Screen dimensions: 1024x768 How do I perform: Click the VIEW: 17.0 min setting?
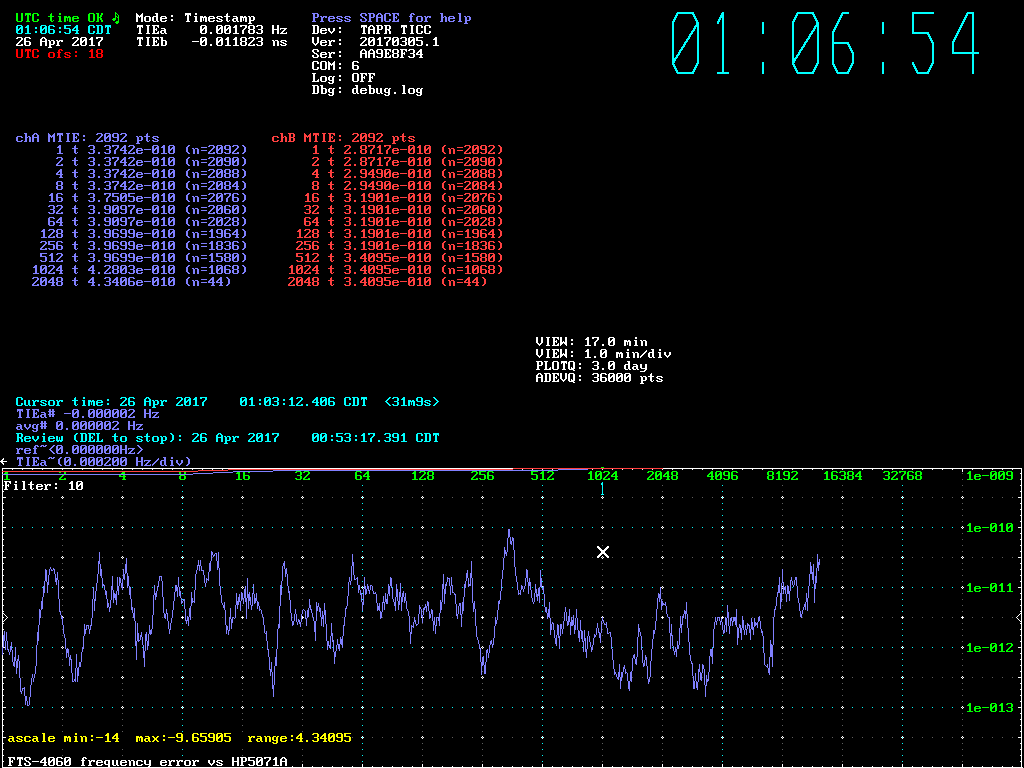tap(591, 342)
